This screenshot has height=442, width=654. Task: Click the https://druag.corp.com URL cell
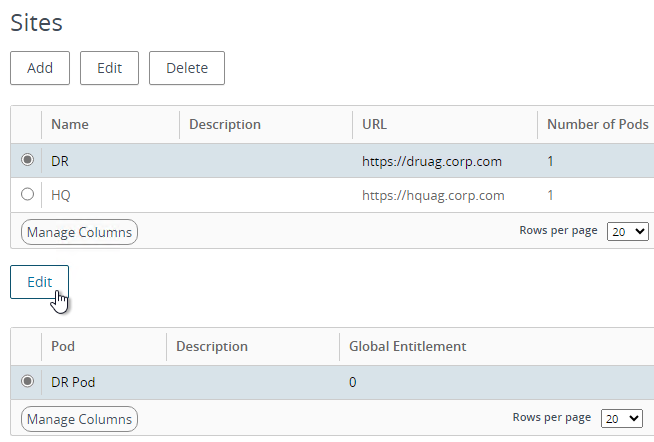pyautogui.click(x=432, y=161)
